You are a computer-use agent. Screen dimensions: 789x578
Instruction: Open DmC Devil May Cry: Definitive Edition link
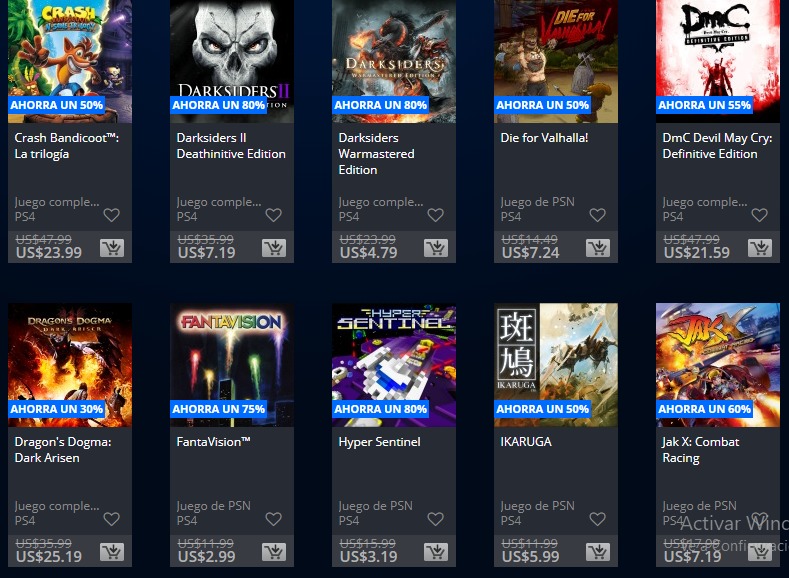click(x=717, y=146)
